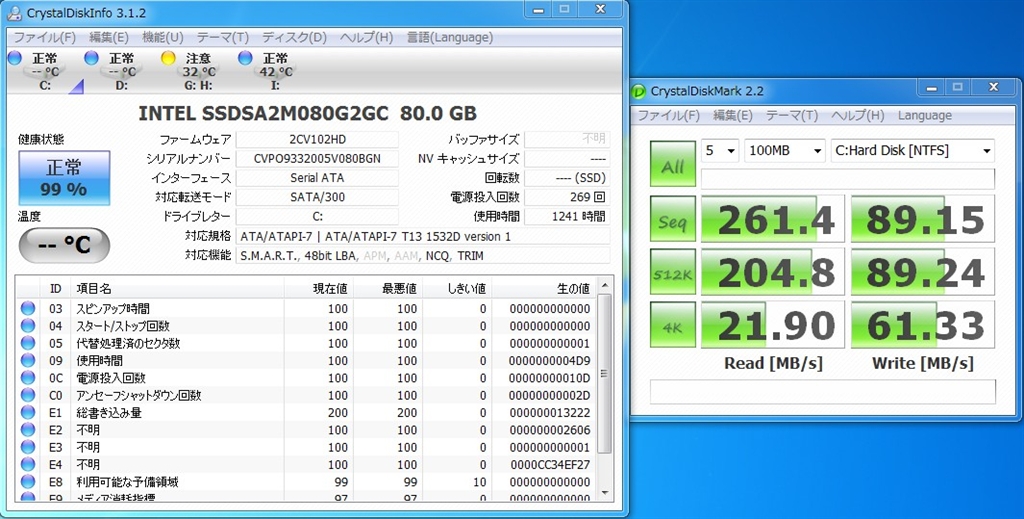Click the SMART list scrollbar down arrow
This screenshot has width=1024, height=519.
[604, 493]
